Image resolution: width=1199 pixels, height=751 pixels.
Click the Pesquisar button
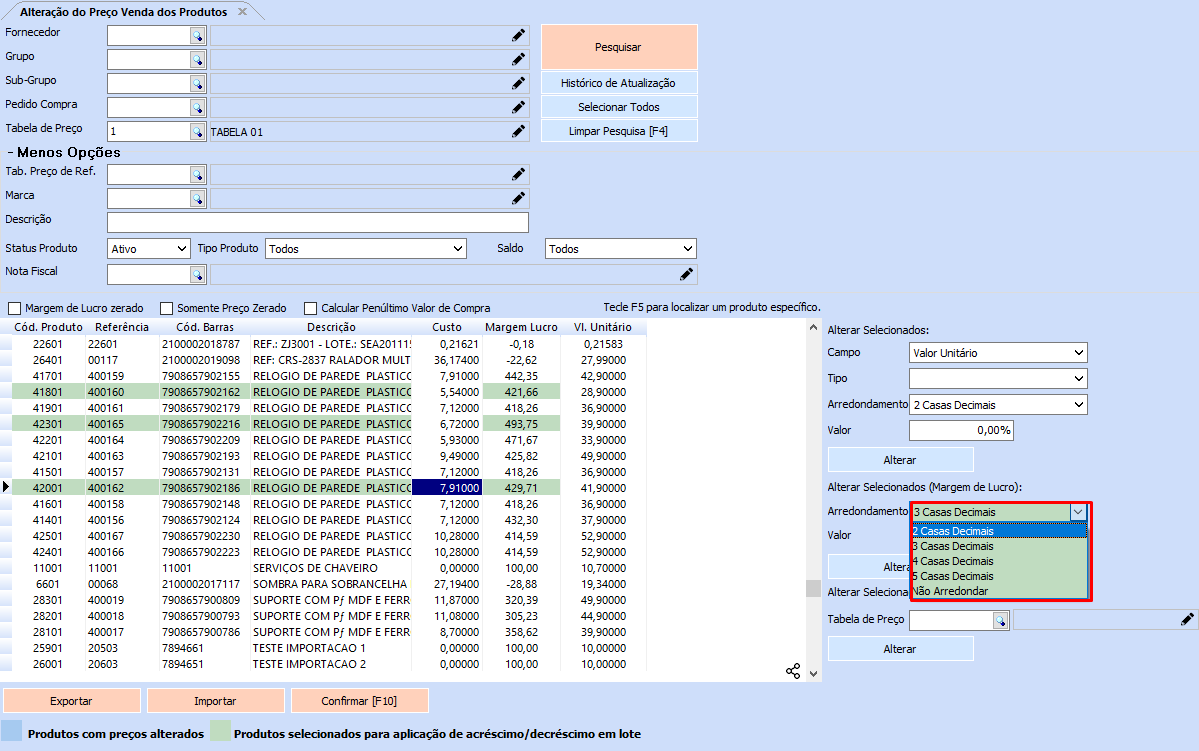[x=618, y=47]
